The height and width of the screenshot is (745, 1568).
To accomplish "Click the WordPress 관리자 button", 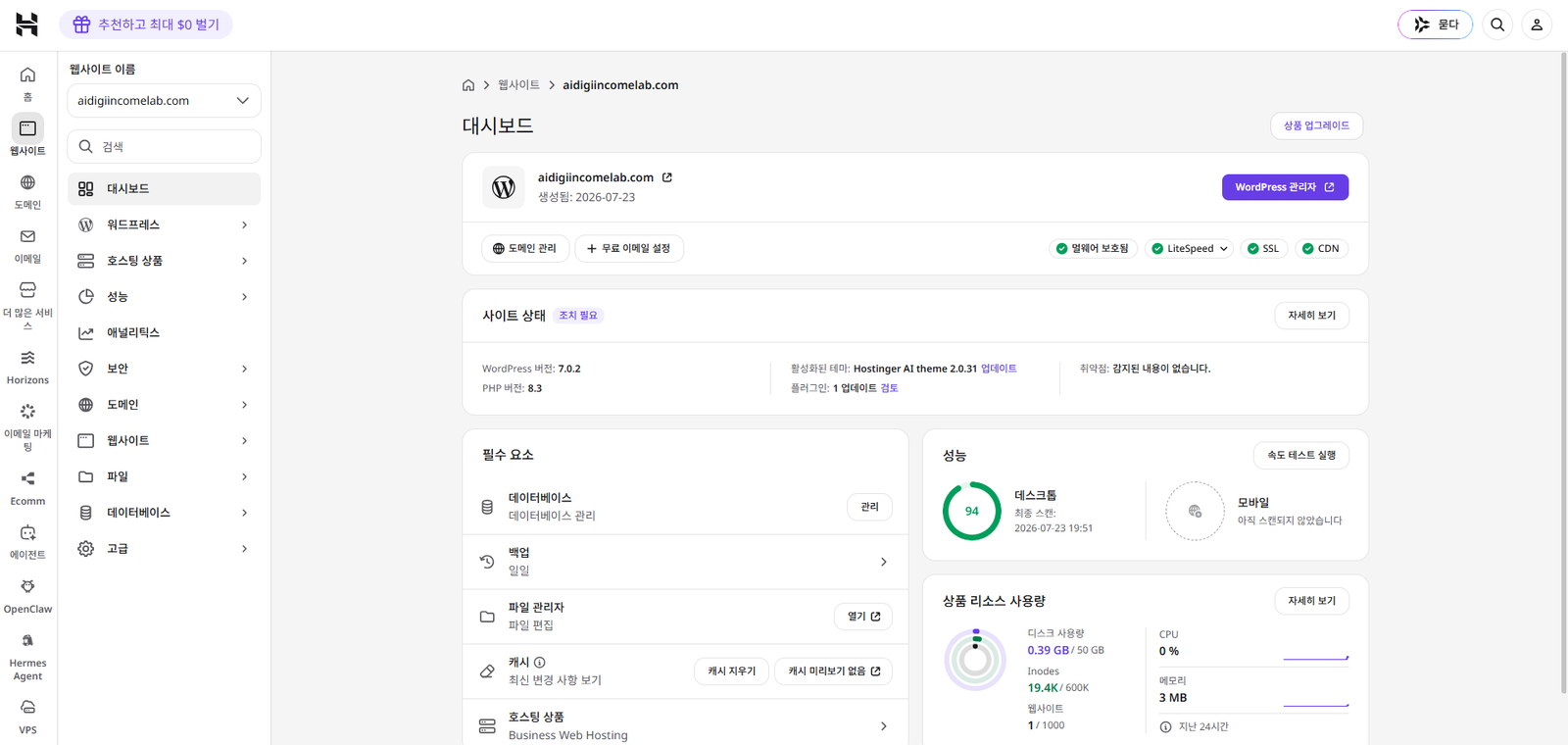I will pyautogui.click(x=1285, y=187).
